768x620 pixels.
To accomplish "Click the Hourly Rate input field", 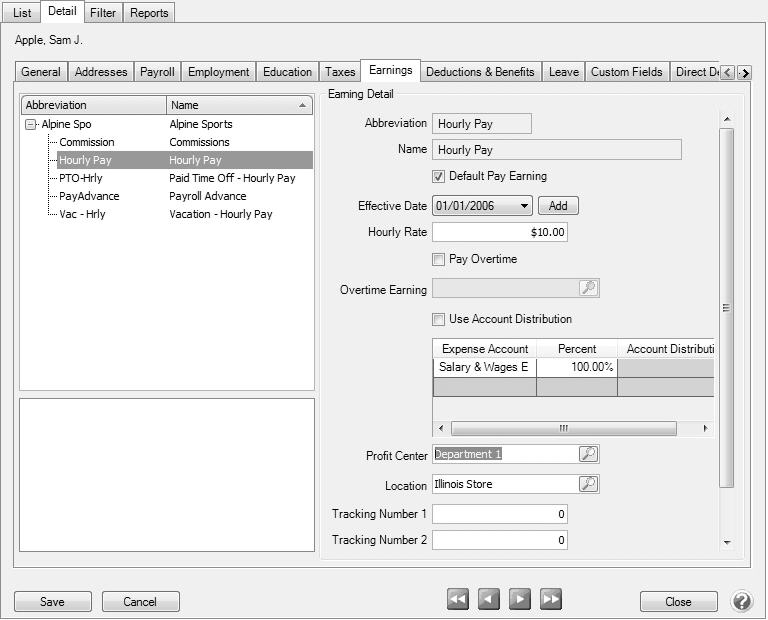I will tap(499, 232).
